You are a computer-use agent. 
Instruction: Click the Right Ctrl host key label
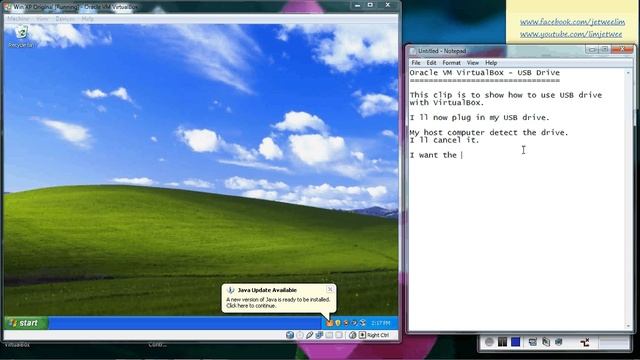point(378,335)
